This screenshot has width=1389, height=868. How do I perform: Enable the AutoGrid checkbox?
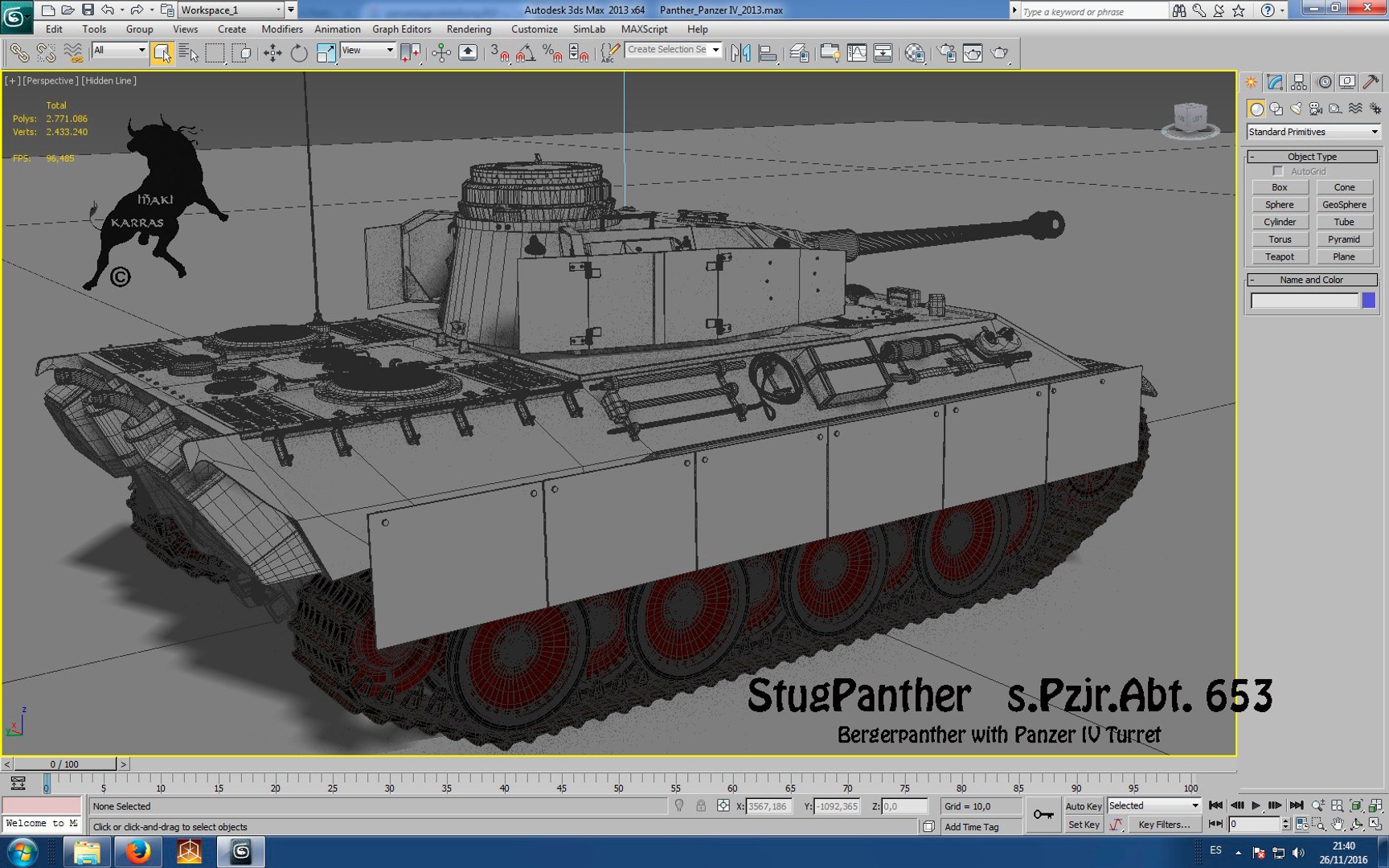(x=1278, y=171)
